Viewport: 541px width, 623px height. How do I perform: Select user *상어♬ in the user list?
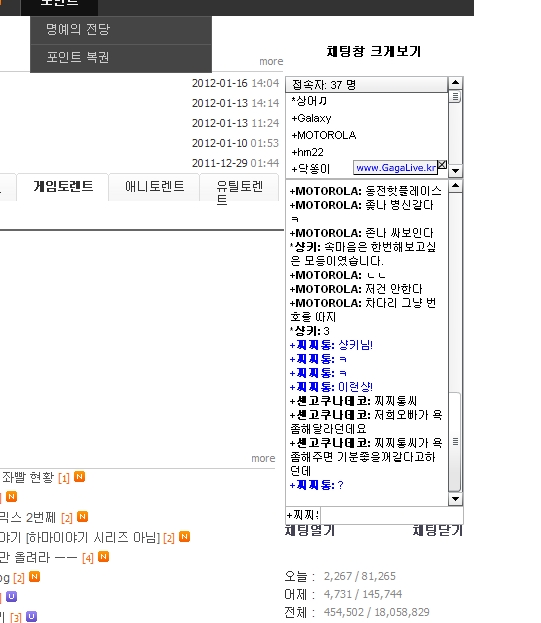pos(309,101)
